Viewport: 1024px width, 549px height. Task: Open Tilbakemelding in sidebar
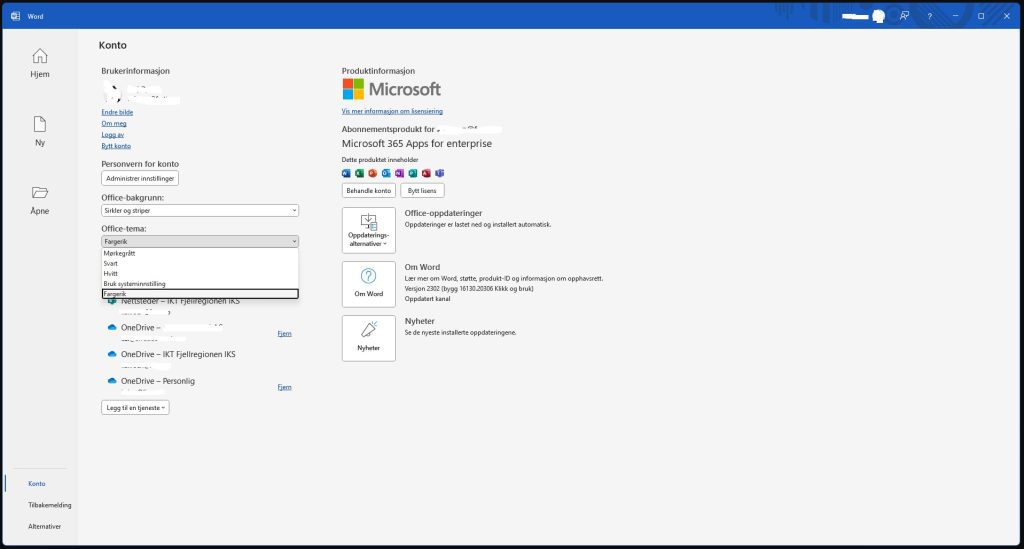click(x=50, y=505)
